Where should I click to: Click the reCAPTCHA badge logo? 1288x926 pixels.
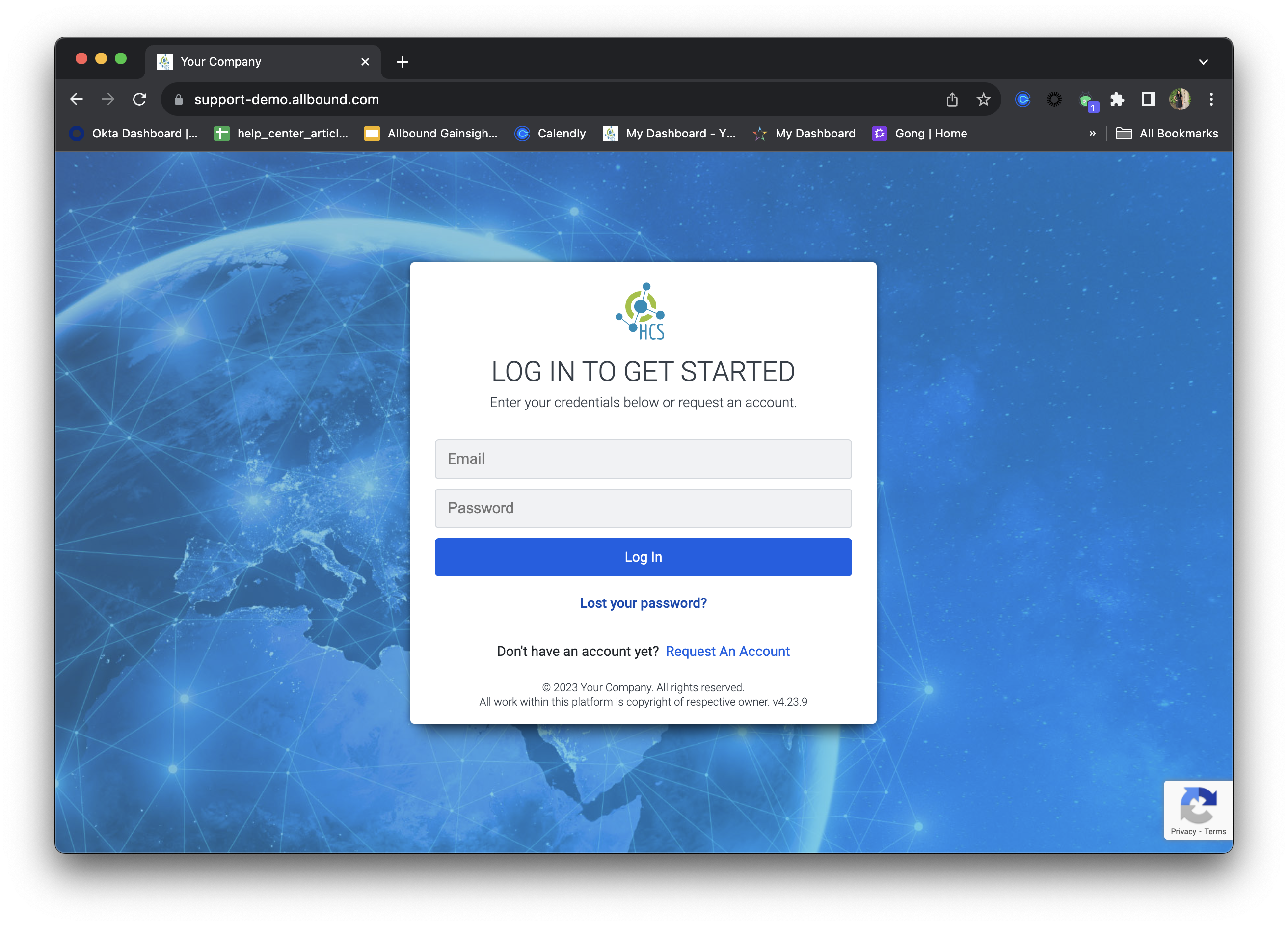point(1198,805)
